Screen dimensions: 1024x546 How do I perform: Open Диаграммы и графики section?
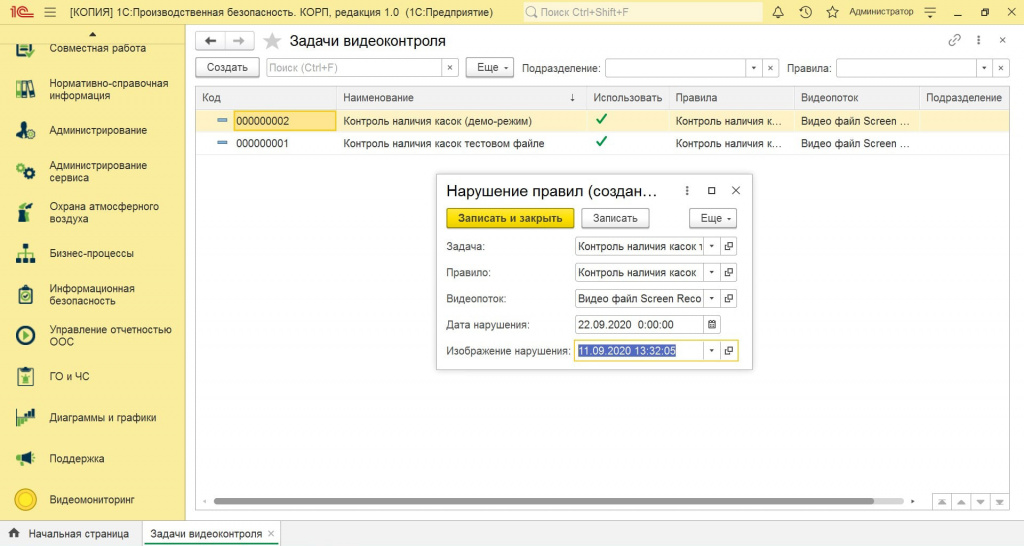[91, 418]
